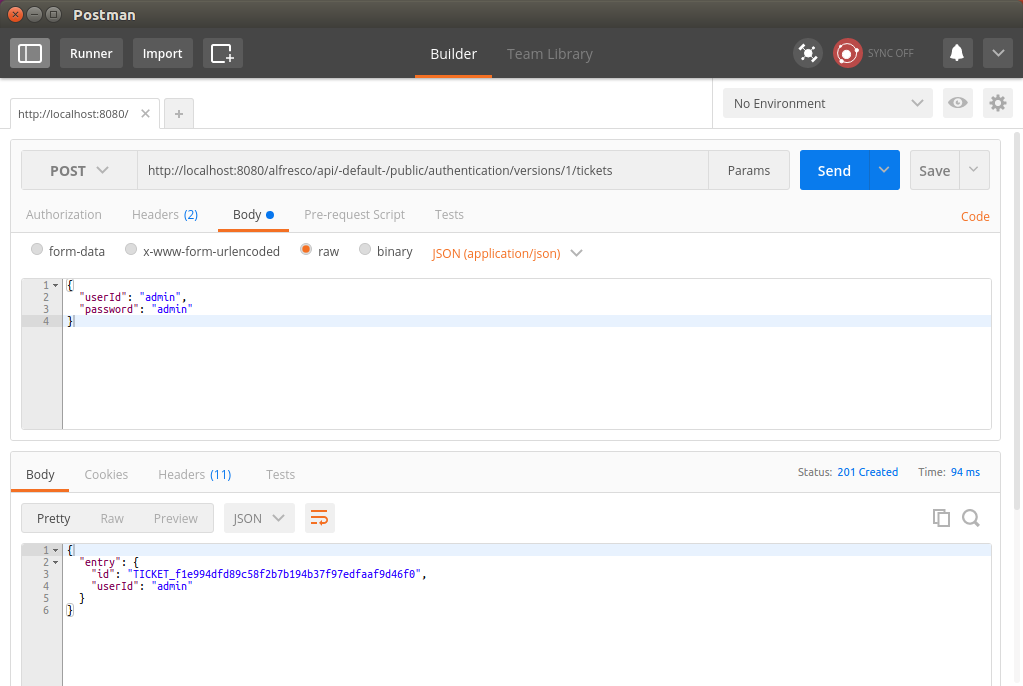This screenshot has width=1023, height=686.
Task: Open Pre-request Script tab
Action: [x=354, y=215]
